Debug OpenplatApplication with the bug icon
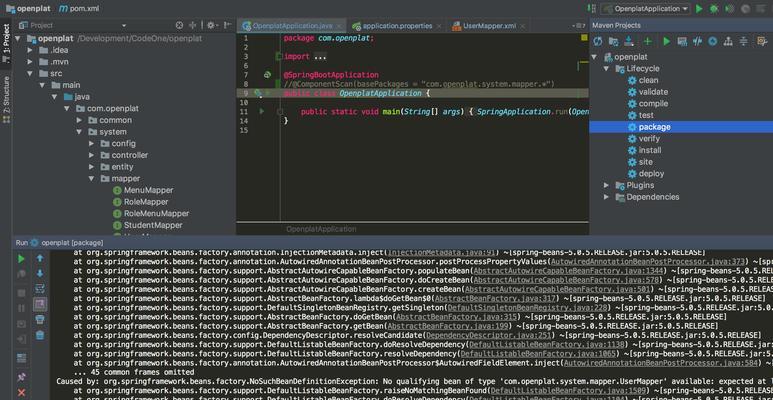 [714, 9]
